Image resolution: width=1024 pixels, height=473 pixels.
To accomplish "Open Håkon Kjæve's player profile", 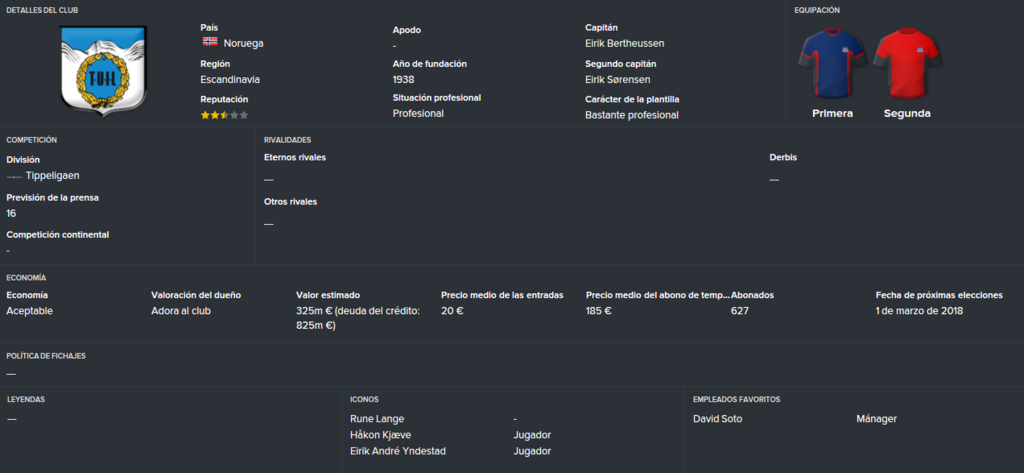I will pos(381,435).
